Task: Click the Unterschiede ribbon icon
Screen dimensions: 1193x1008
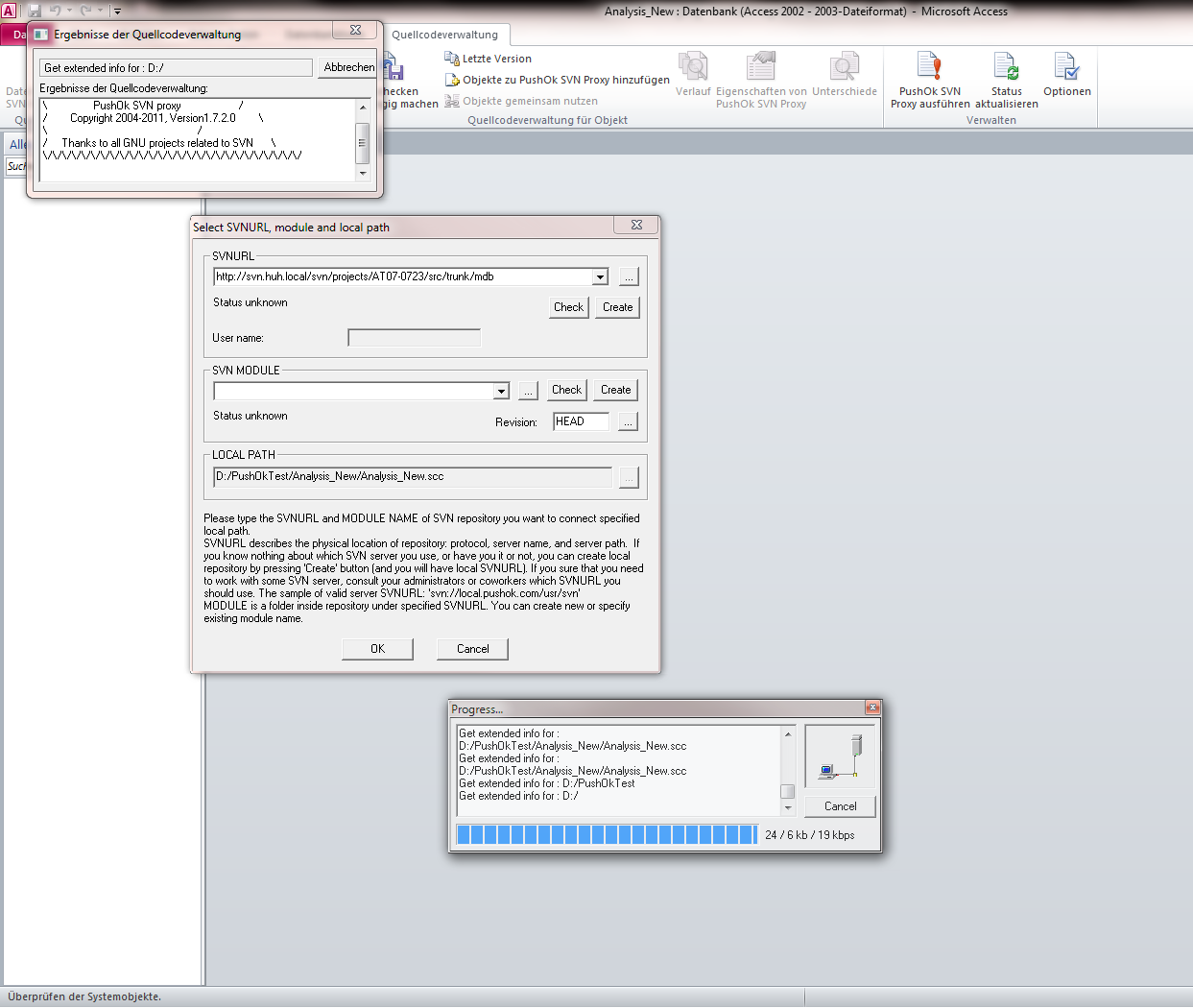Action: (844, 68)
